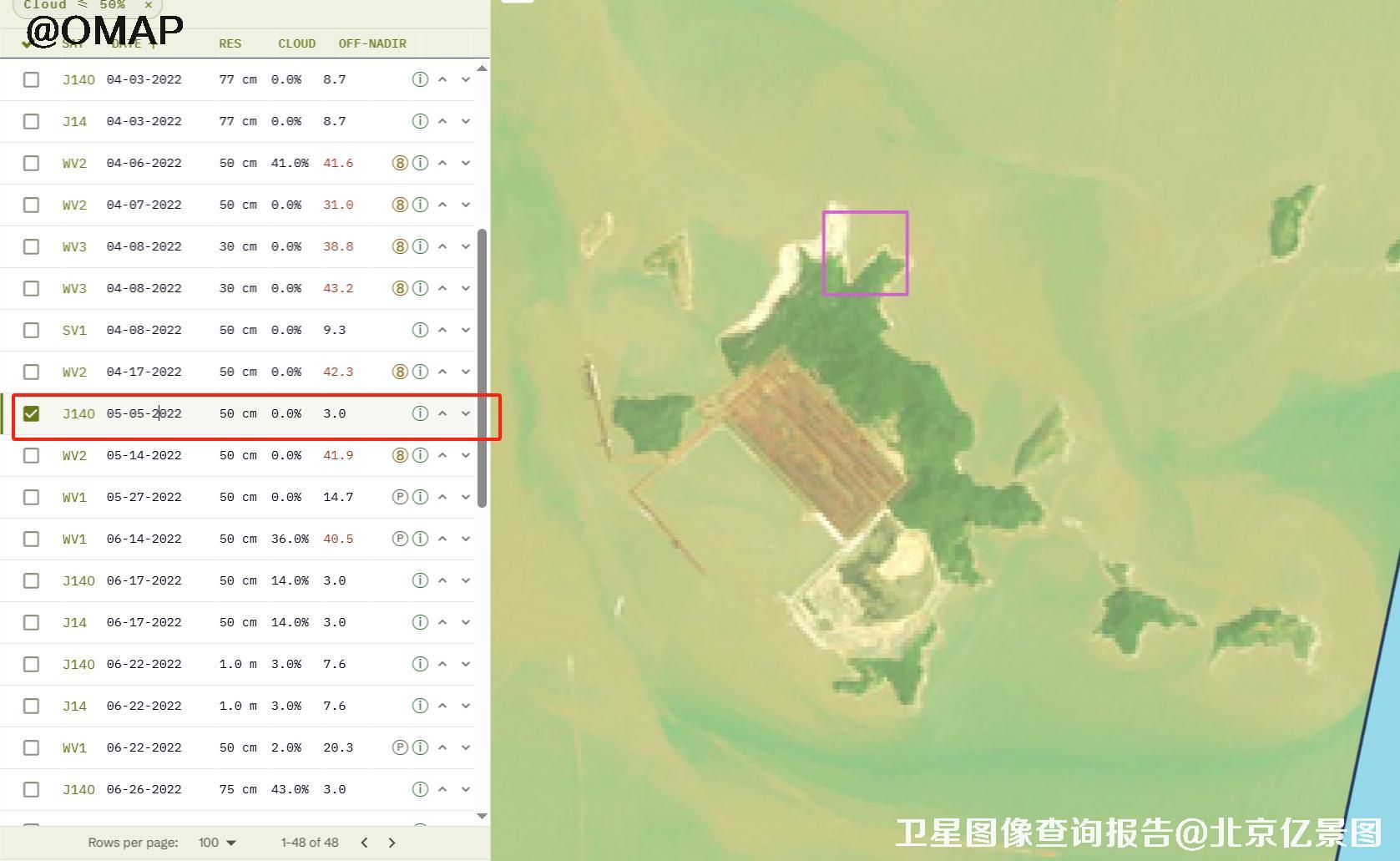Click WV2 satellite name on 05-14-2022 row
The image size is (1400, 861).
pyautogui.click(x=74, y=455)
